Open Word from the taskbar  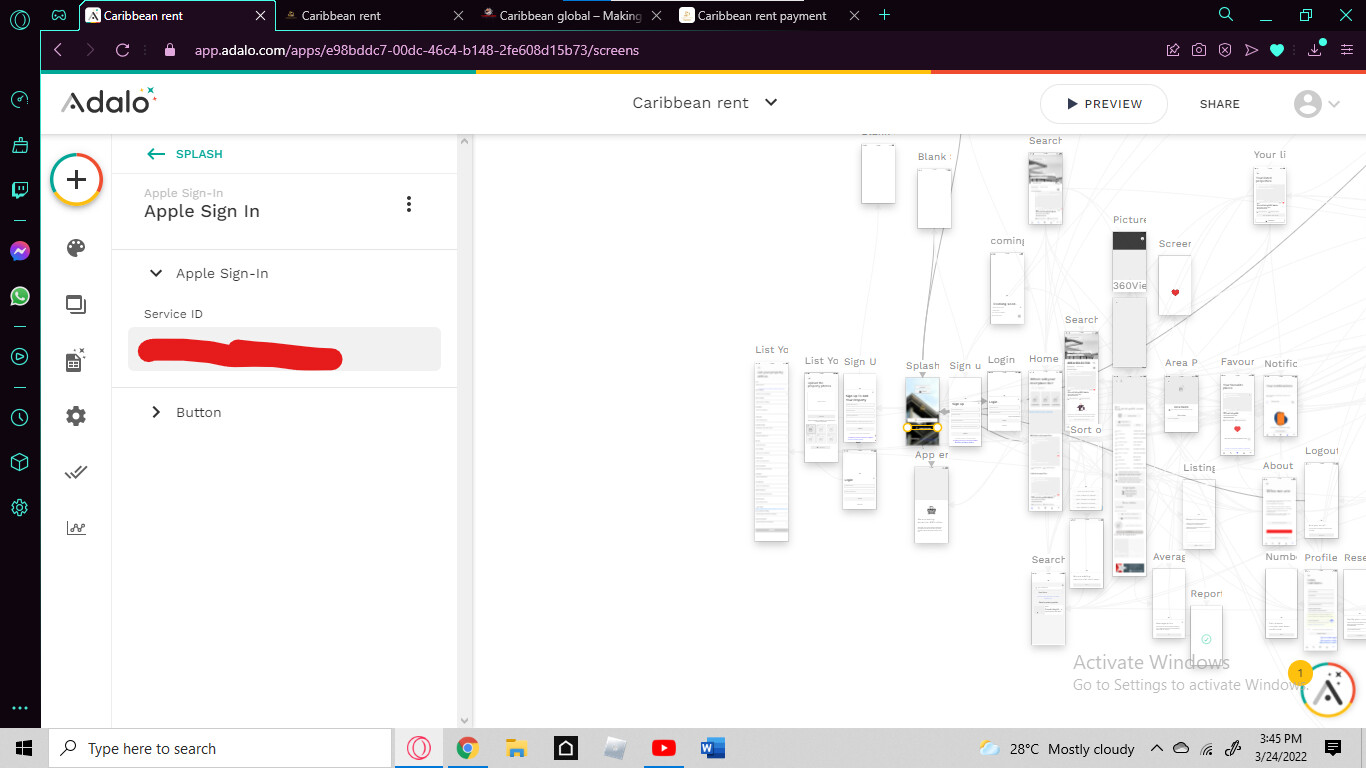pos(712,748)
